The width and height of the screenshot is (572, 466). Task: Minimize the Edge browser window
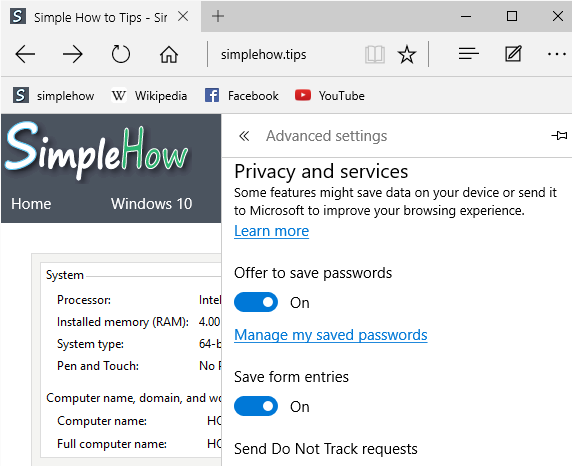(x=466, y=16)
